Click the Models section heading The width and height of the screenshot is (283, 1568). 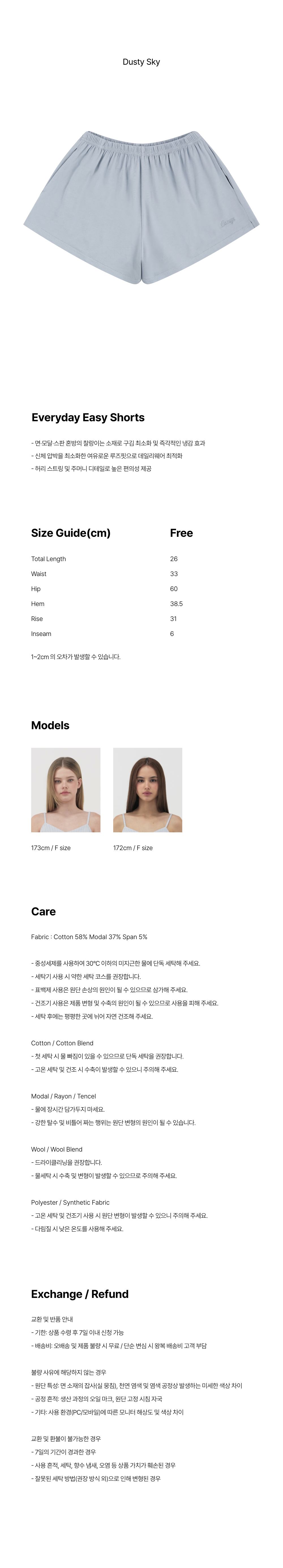(x=50, y=726)
